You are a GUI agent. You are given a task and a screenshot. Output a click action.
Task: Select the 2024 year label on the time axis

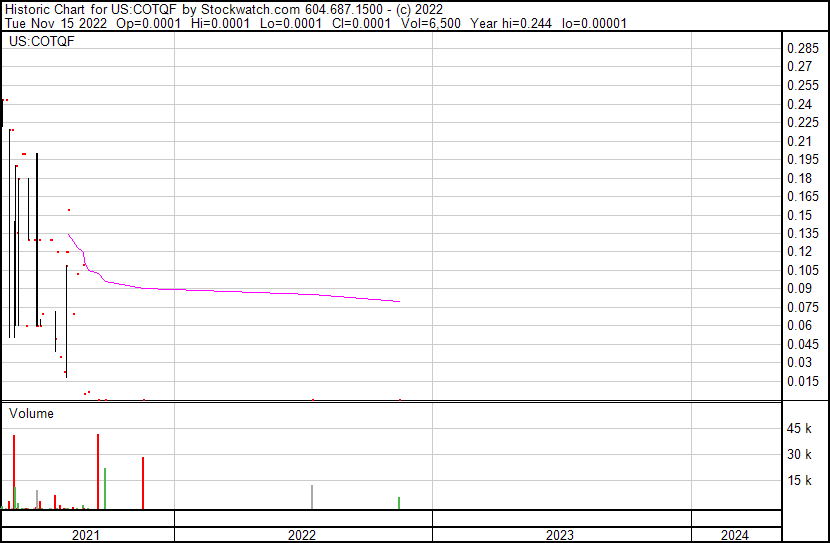733,535
